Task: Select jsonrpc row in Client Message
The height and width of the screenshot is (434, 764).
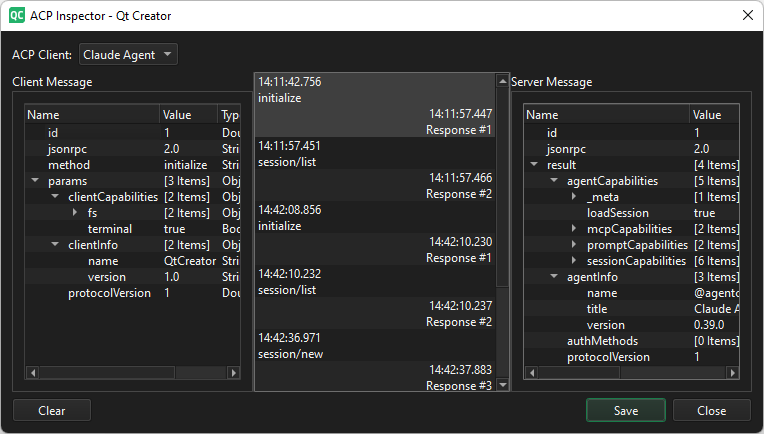Action: (x=133, y=149)
